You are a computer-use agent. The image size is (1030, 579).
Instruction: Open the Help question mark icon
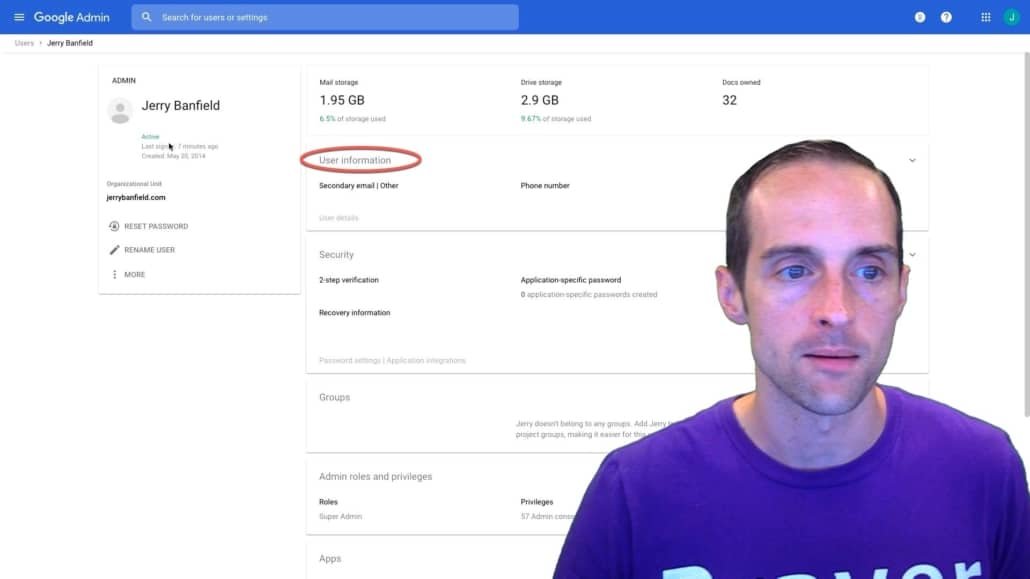click(946, 17)
